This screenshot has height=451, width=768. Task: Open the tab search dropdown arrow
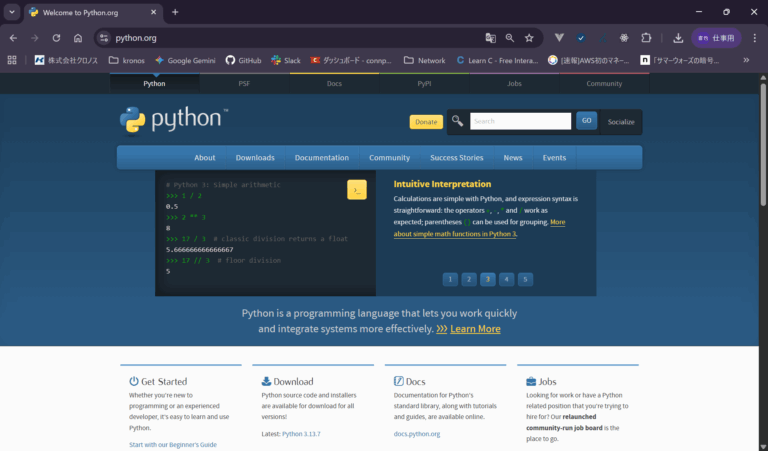point(12,12)
